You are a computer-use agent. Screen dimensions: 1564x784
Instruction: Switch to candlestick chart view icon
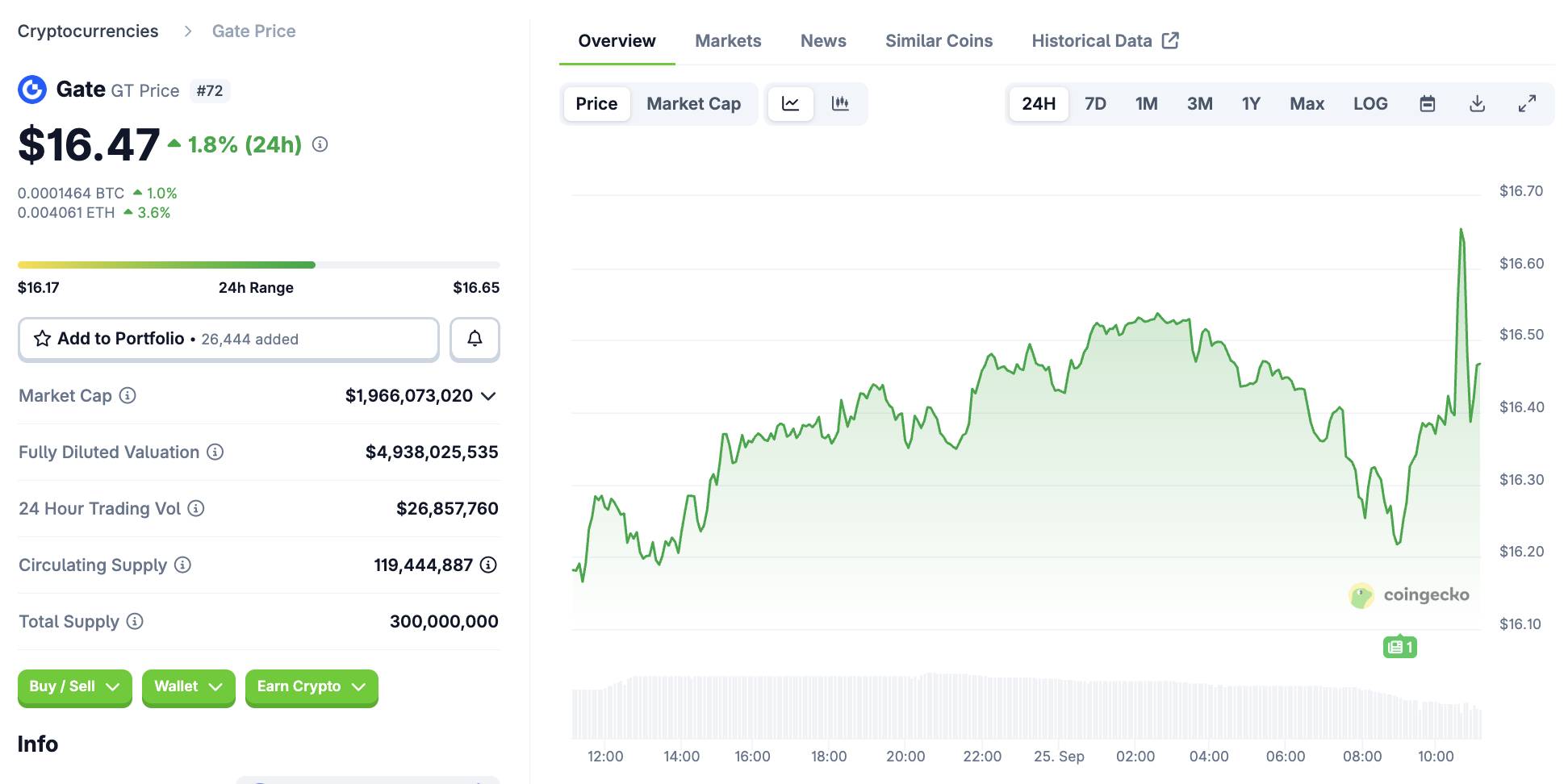coord(840,103)
